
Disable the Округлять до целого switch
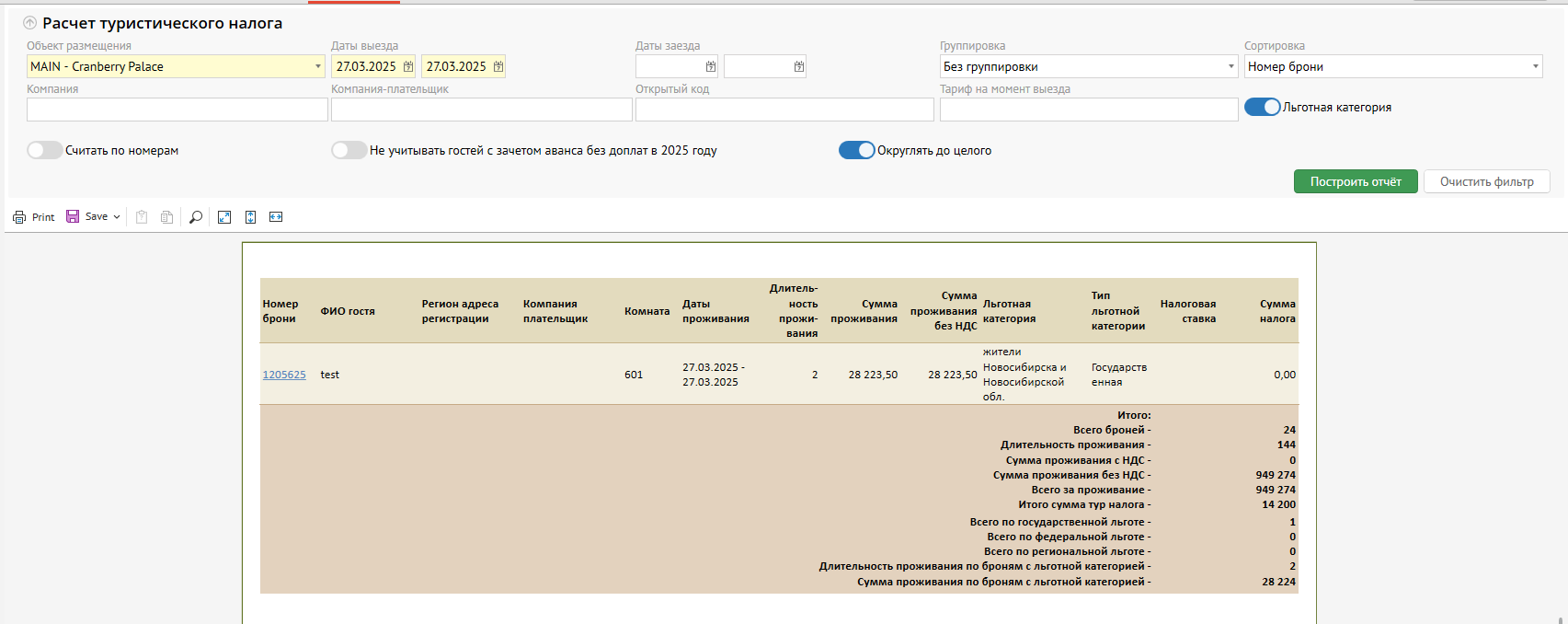[856, 150]
